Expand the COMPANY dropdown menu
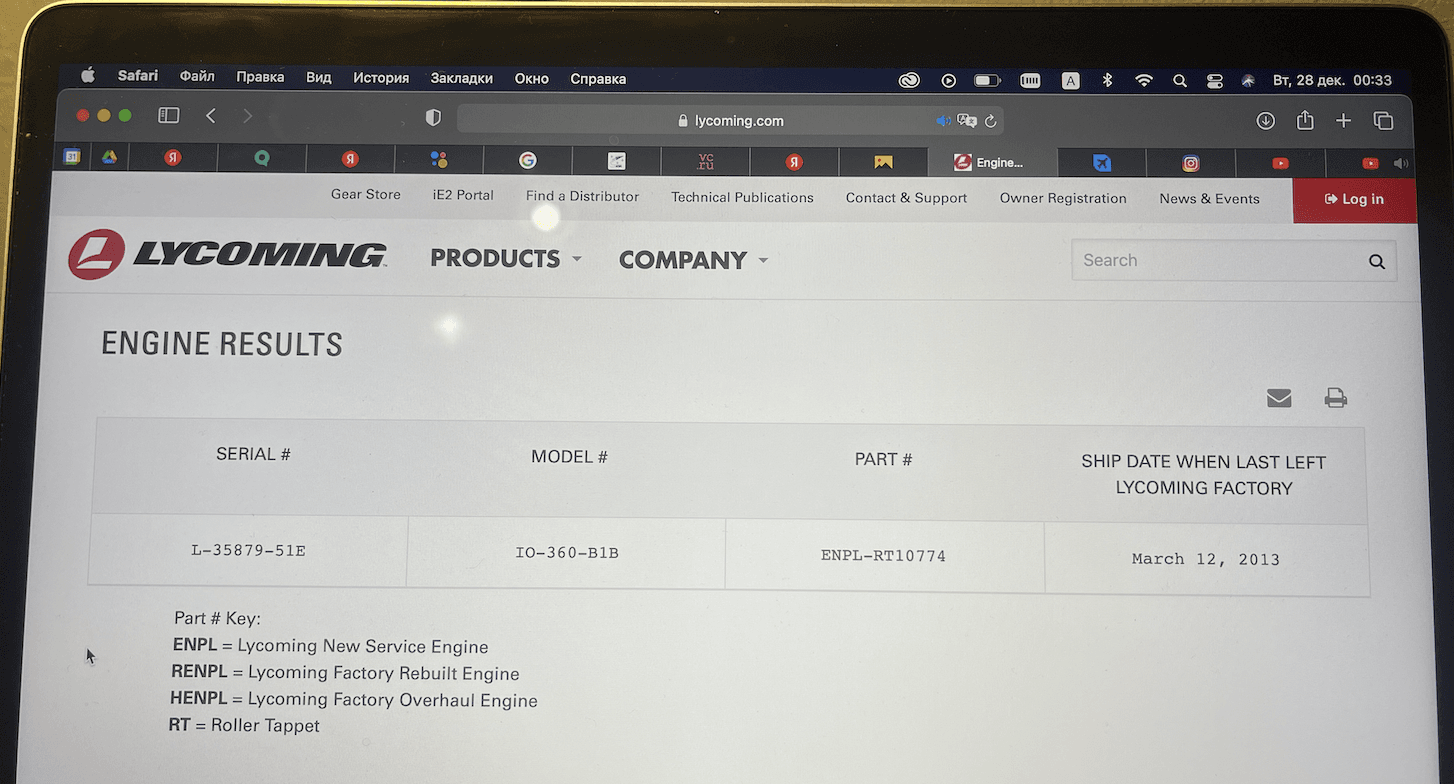The width and height of the screenshot is (1454, 784). coord(693,260)
